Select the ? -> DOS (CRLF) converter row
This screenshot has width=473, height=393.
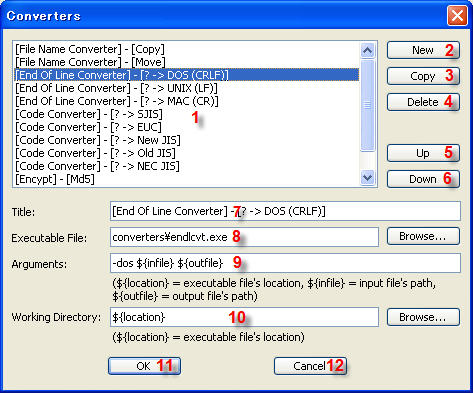click(187, 75)
